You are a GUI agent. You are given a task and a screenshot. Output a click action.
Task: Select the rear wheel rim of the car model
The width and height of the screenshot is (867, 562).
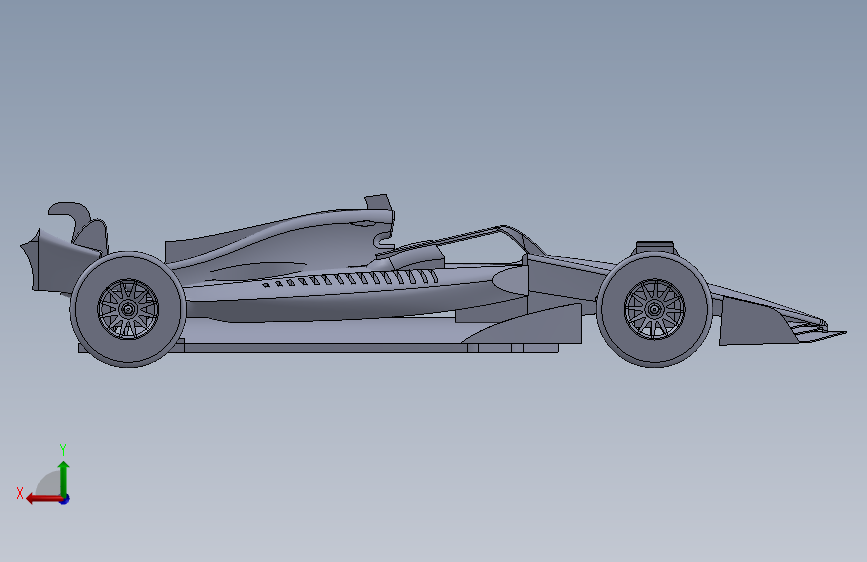pyautogui.click(x=128, y=309)
